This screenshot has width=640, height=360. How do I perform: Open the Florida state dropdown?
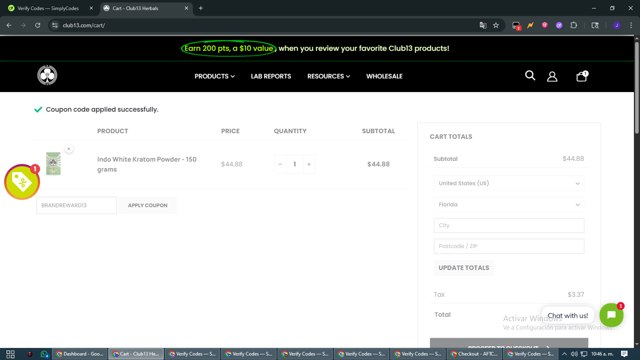tap(509, 204)
